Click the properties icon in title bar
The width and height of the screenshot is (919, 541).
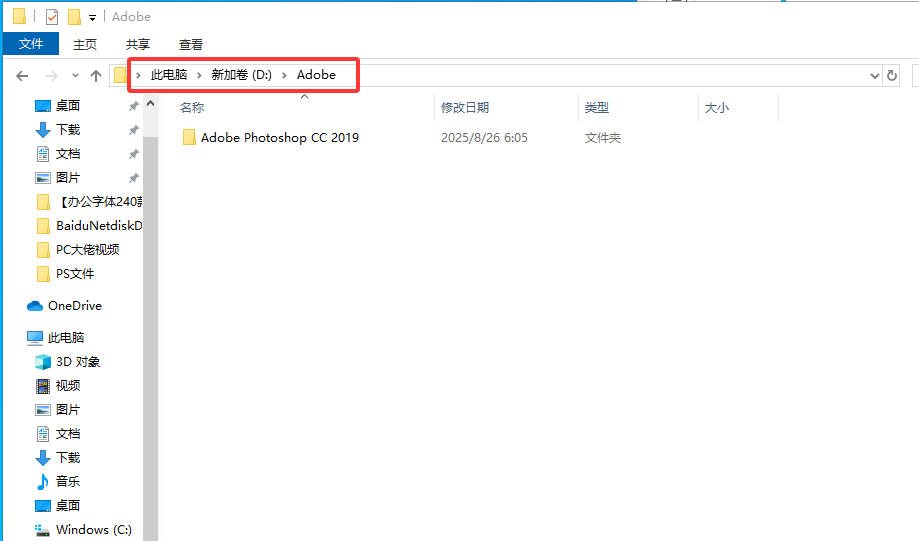[x=52, y=17]
